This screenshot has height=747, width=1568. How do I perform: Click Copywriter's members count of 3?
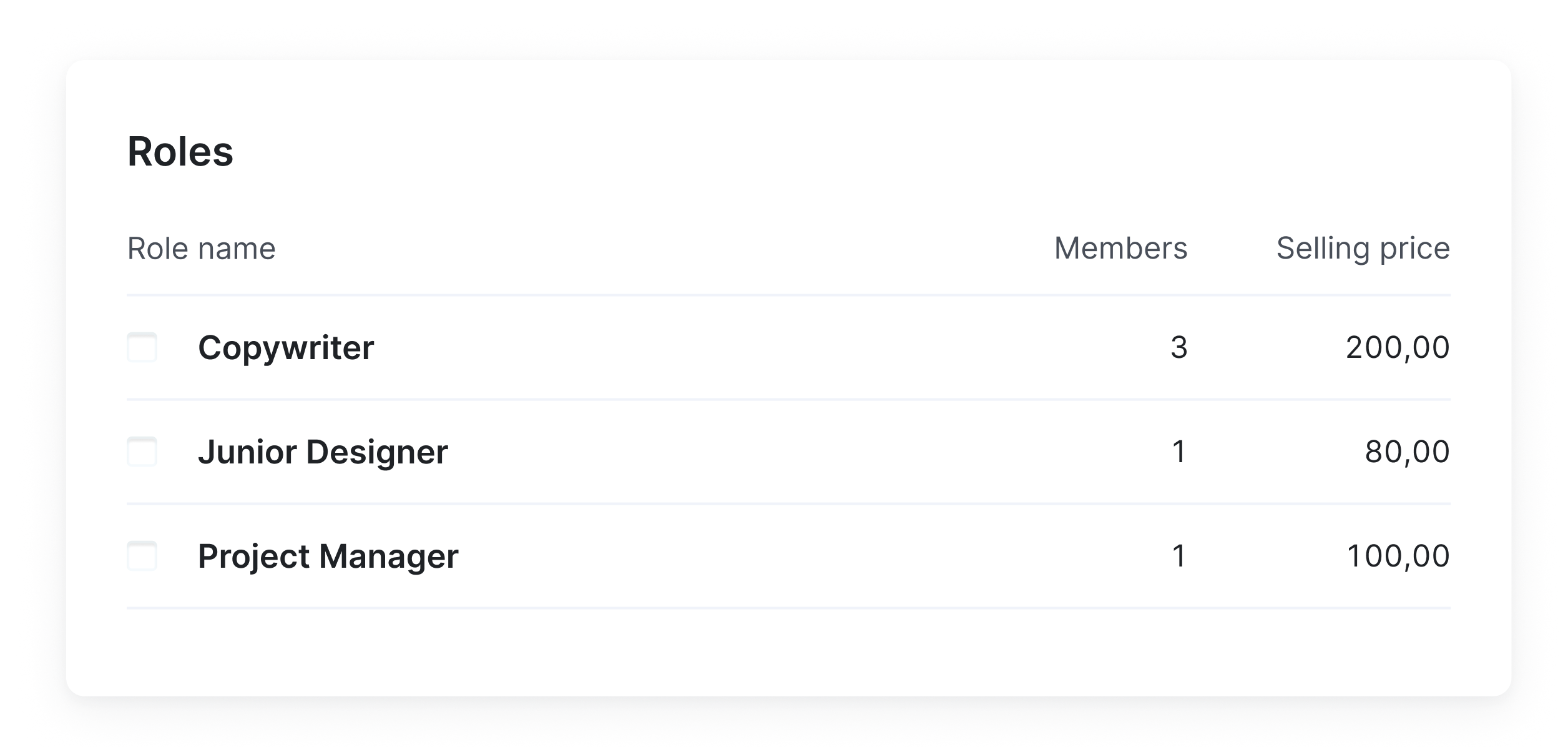pyautogui.click(x=1178, y=347)
